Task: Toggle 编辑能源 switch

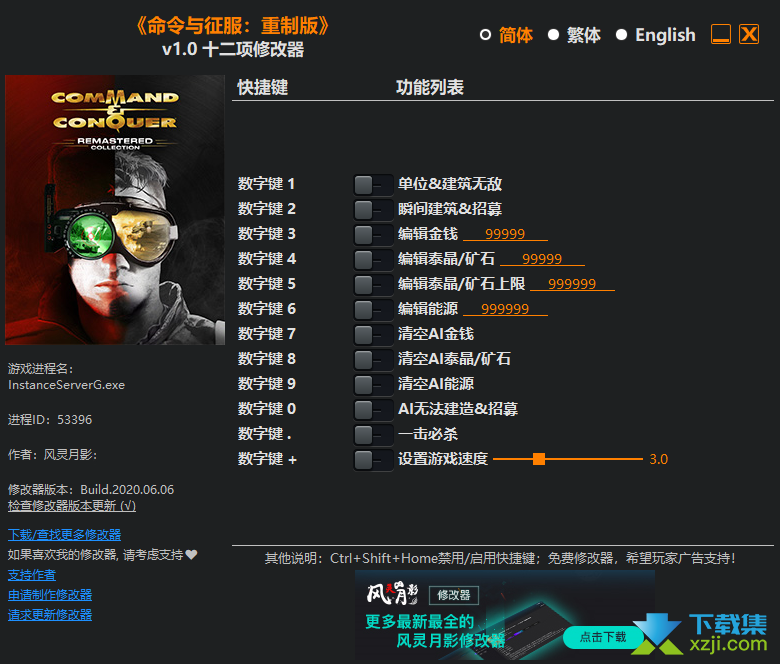Action: (x=373, y=309)
